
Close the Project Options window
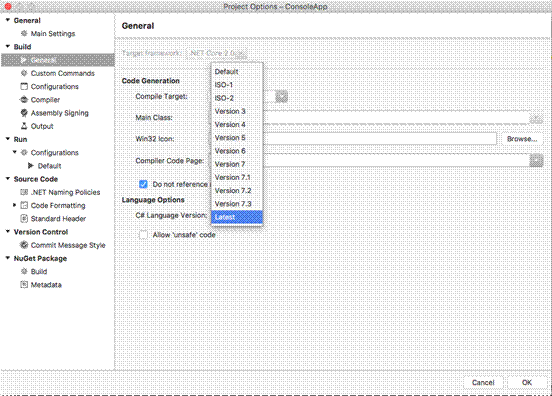8,6
